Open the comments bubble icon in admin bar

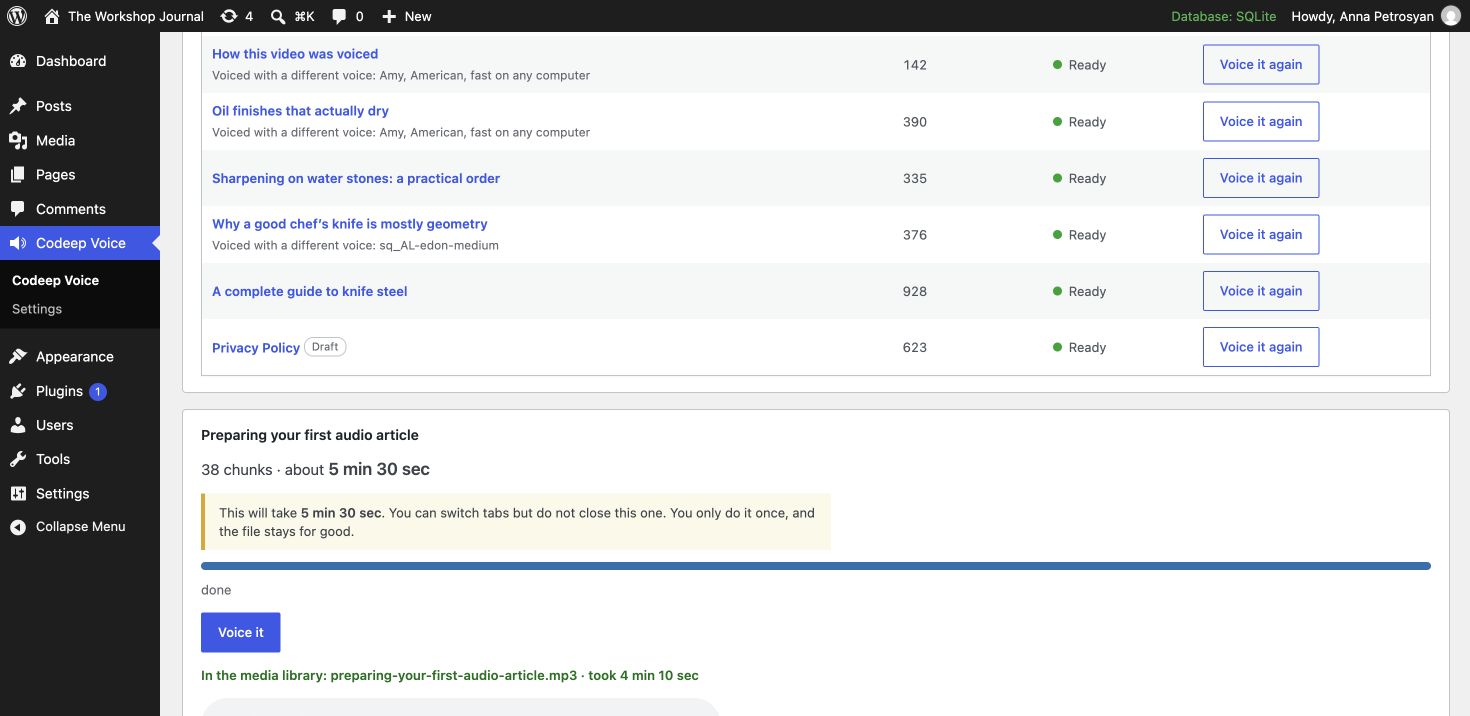click(x=339, y=16)
